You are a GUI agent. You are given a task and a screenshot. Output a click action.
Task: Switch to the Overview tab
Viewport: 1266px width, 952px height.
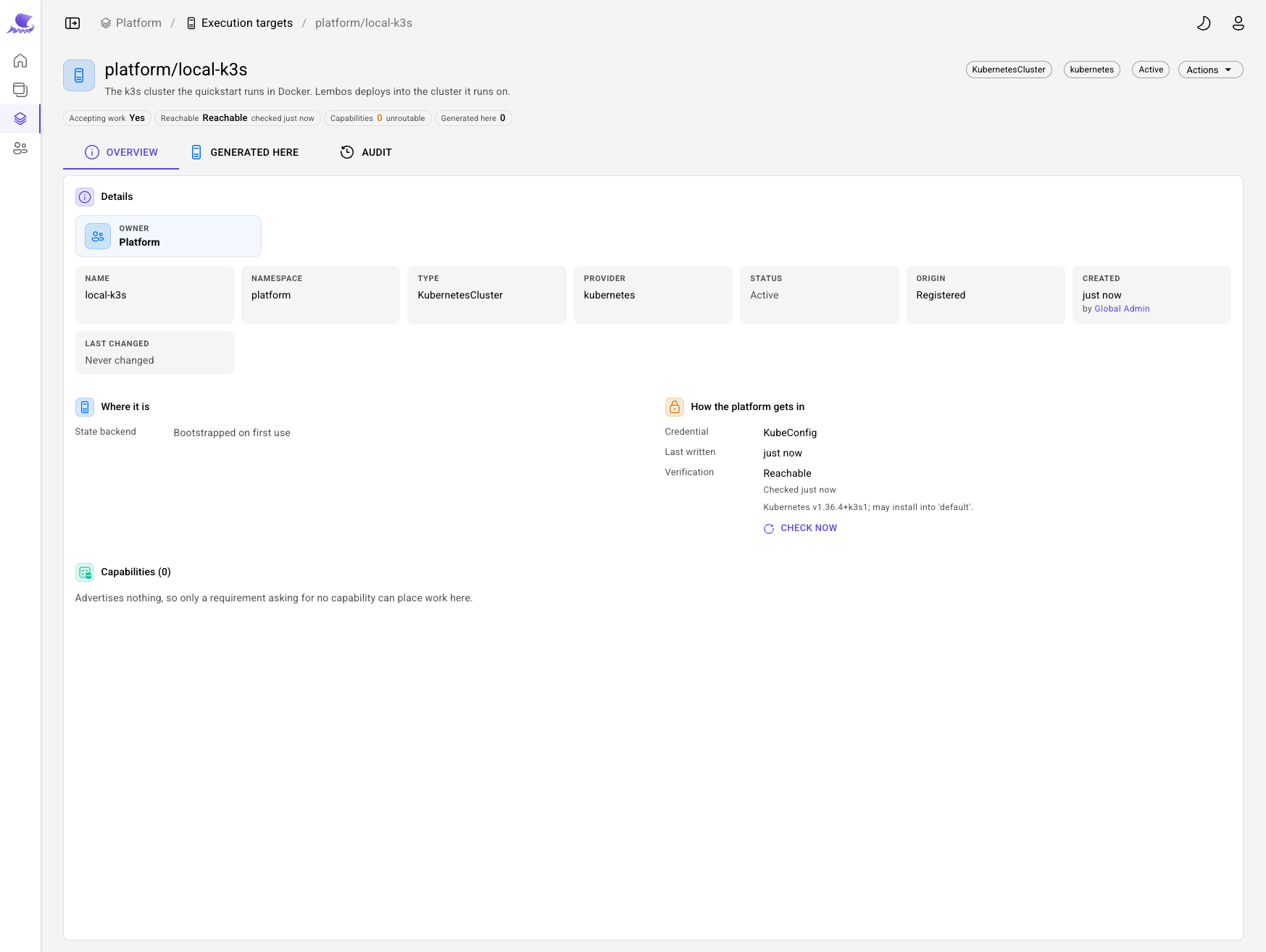coord(121,152)
